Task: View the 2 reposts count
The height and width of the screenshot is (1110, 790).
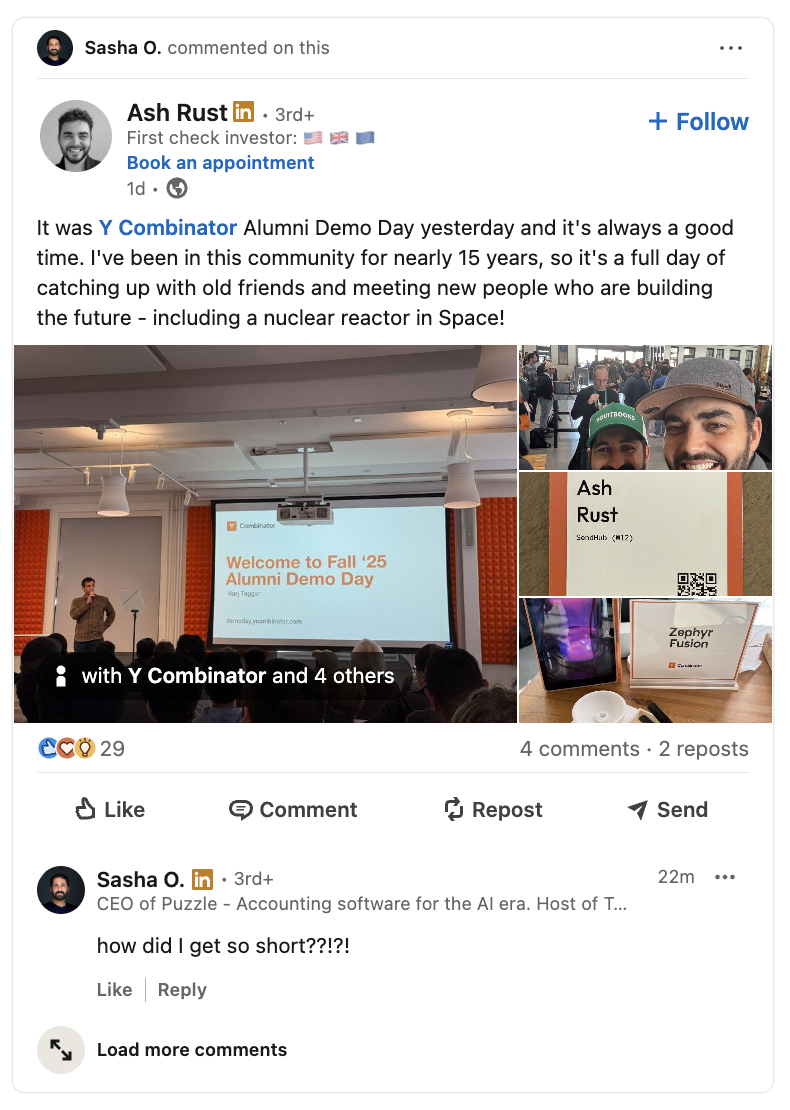Action: [704, 749]
